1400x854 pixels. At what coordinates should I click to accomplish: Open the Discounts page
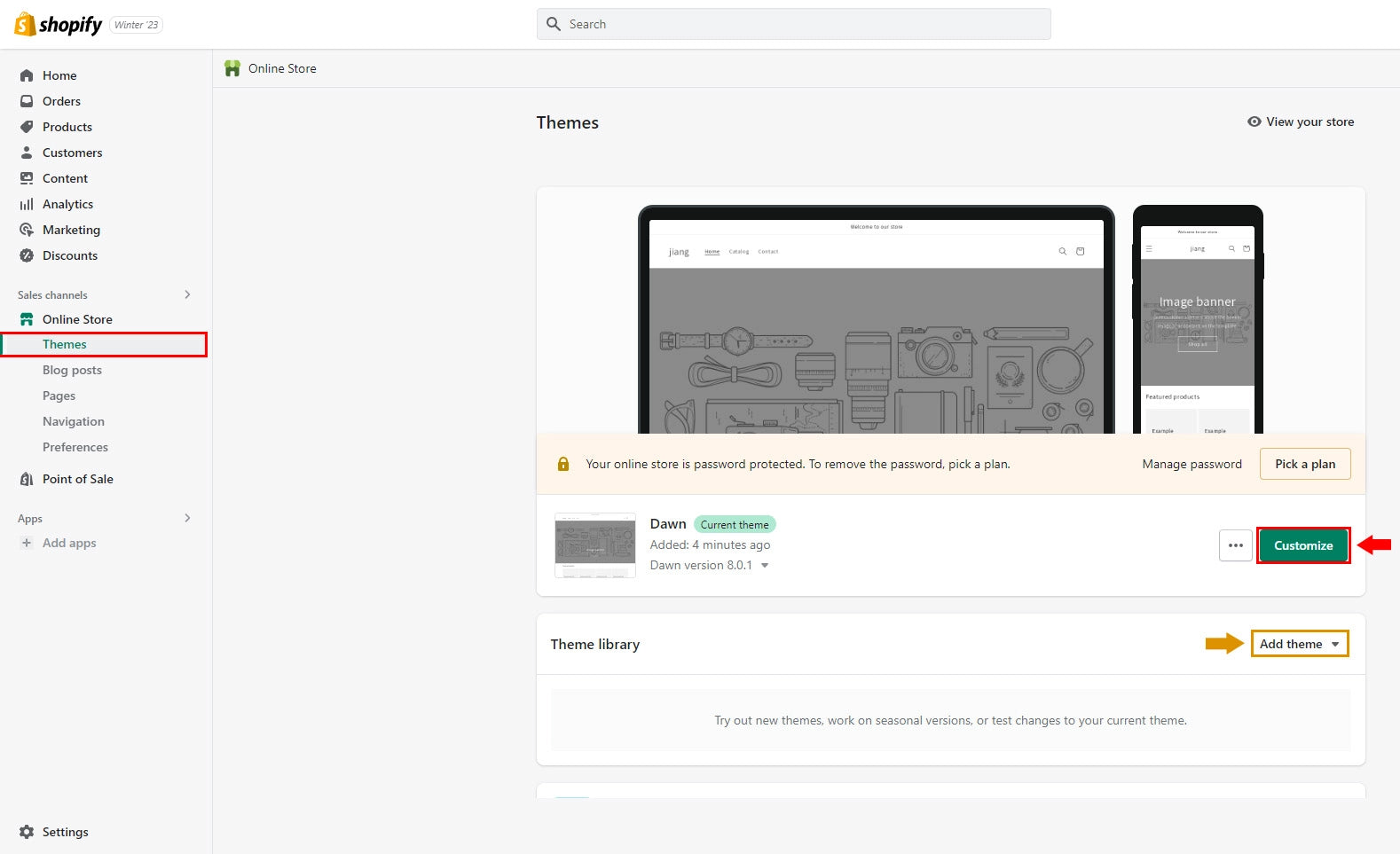click(70, 255)
